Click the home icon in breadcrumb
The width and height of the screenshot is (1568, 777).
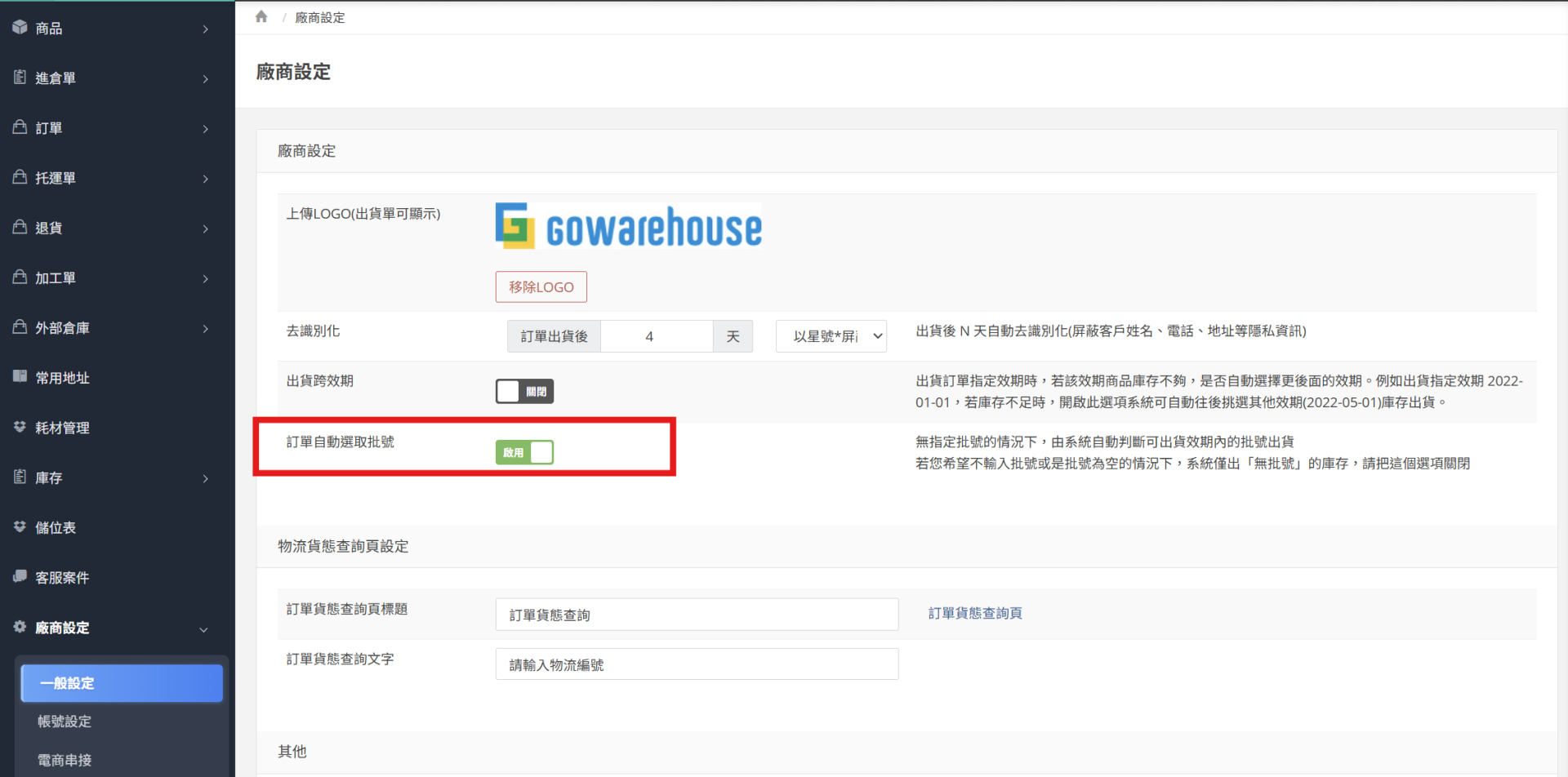(261, 17)
